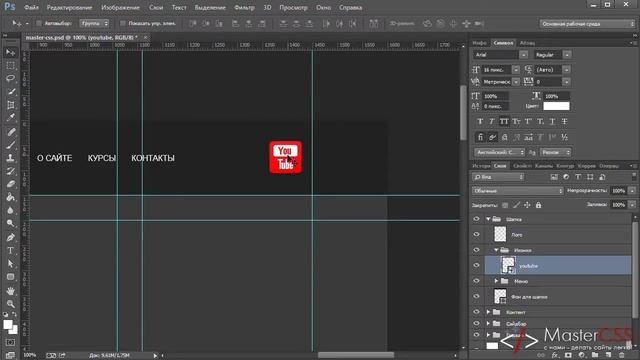This screenshot has width=640, height=360.
Task: Expand the Меню group
Action: (496, 281)
